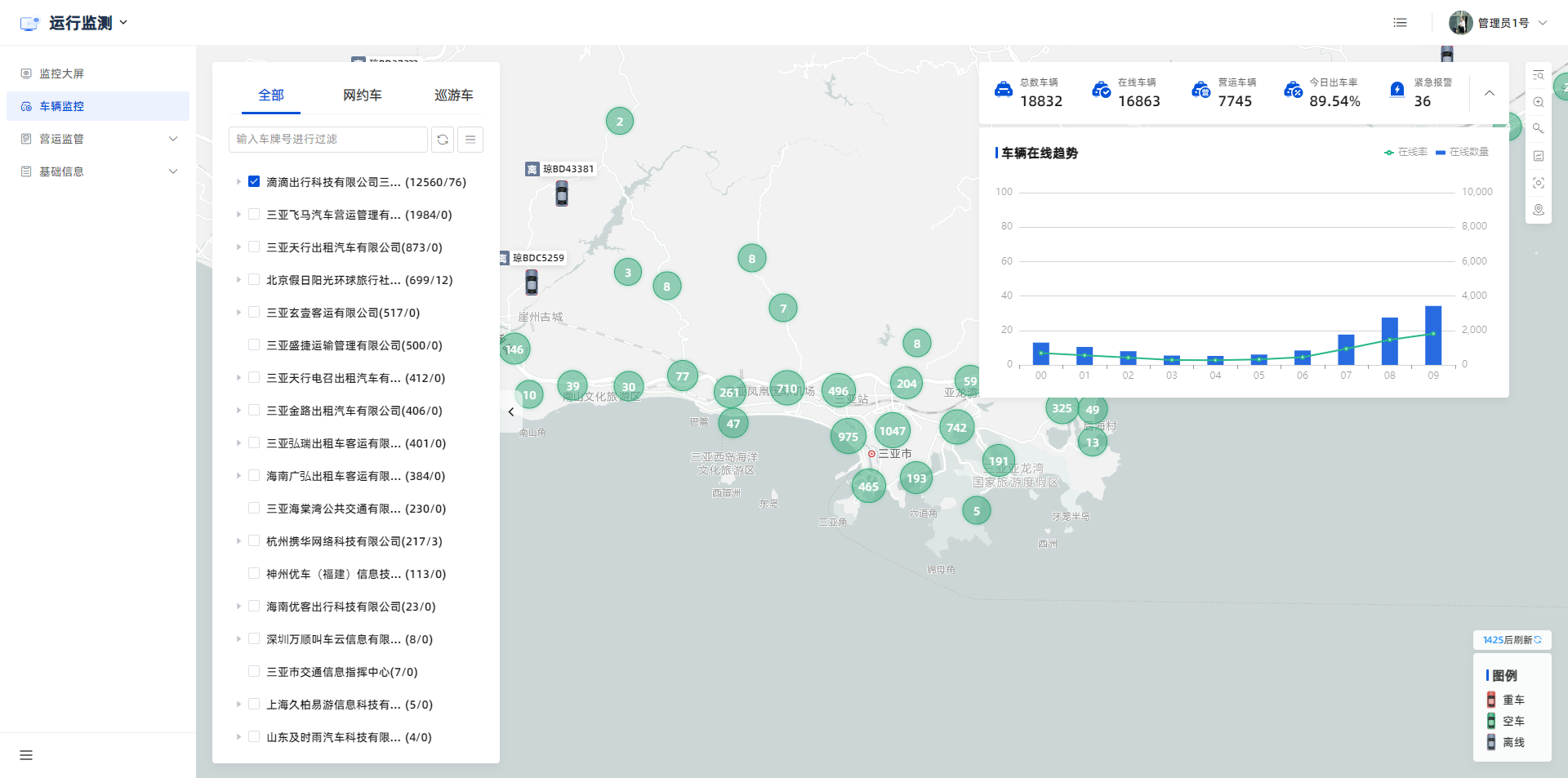
Task: Refresh the vehicle list with the reload icon
Action: click(443, 140)
